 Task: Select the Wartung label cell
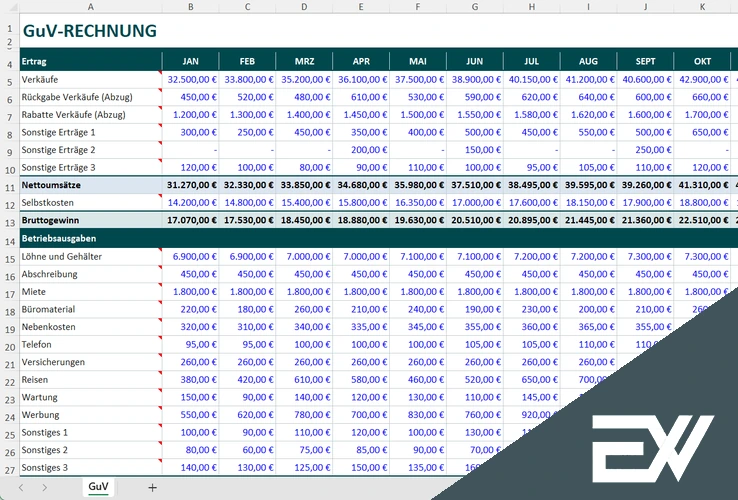[91, 397]
